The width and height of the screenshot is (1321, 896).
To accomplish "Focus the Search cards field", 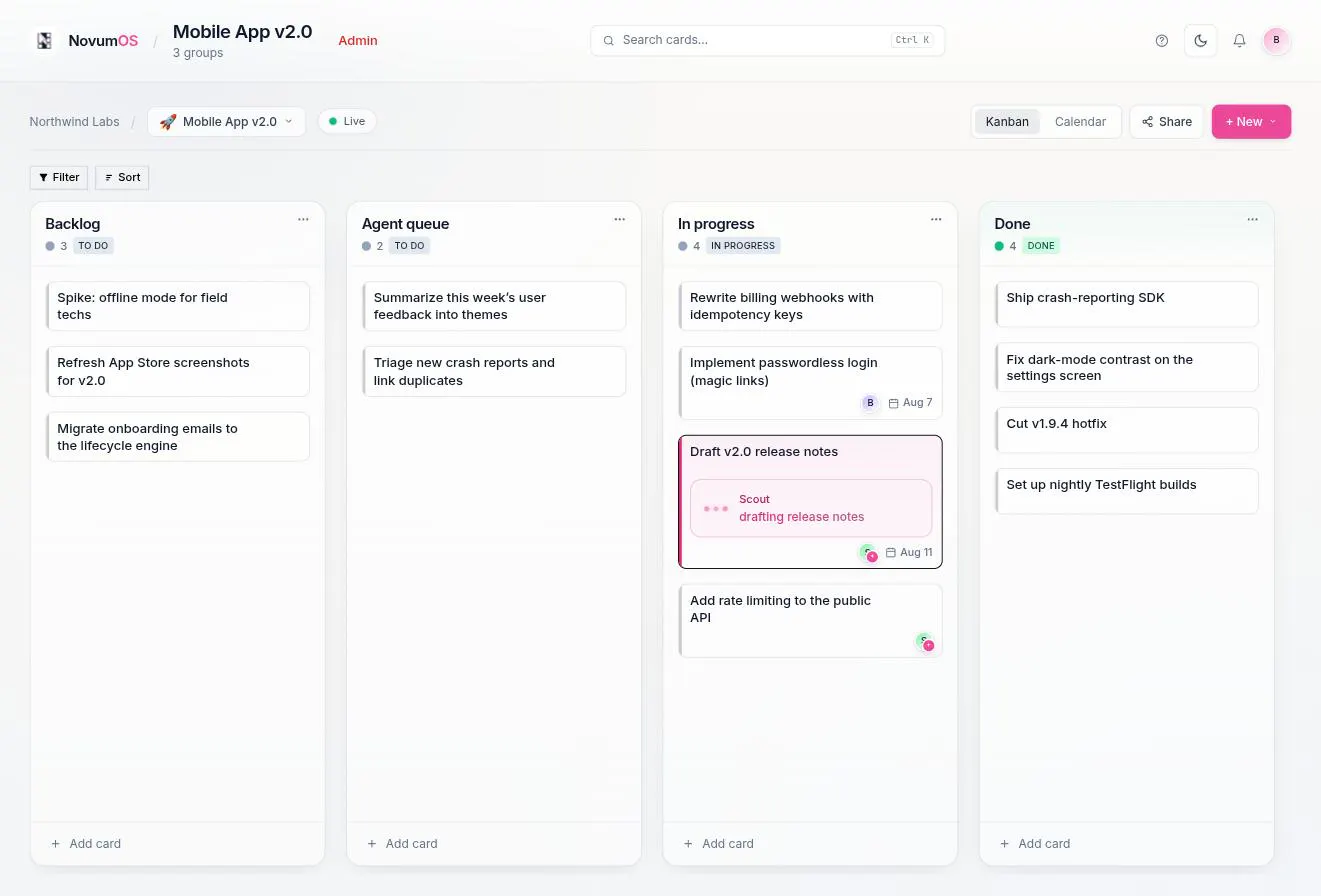I will 767,41.
